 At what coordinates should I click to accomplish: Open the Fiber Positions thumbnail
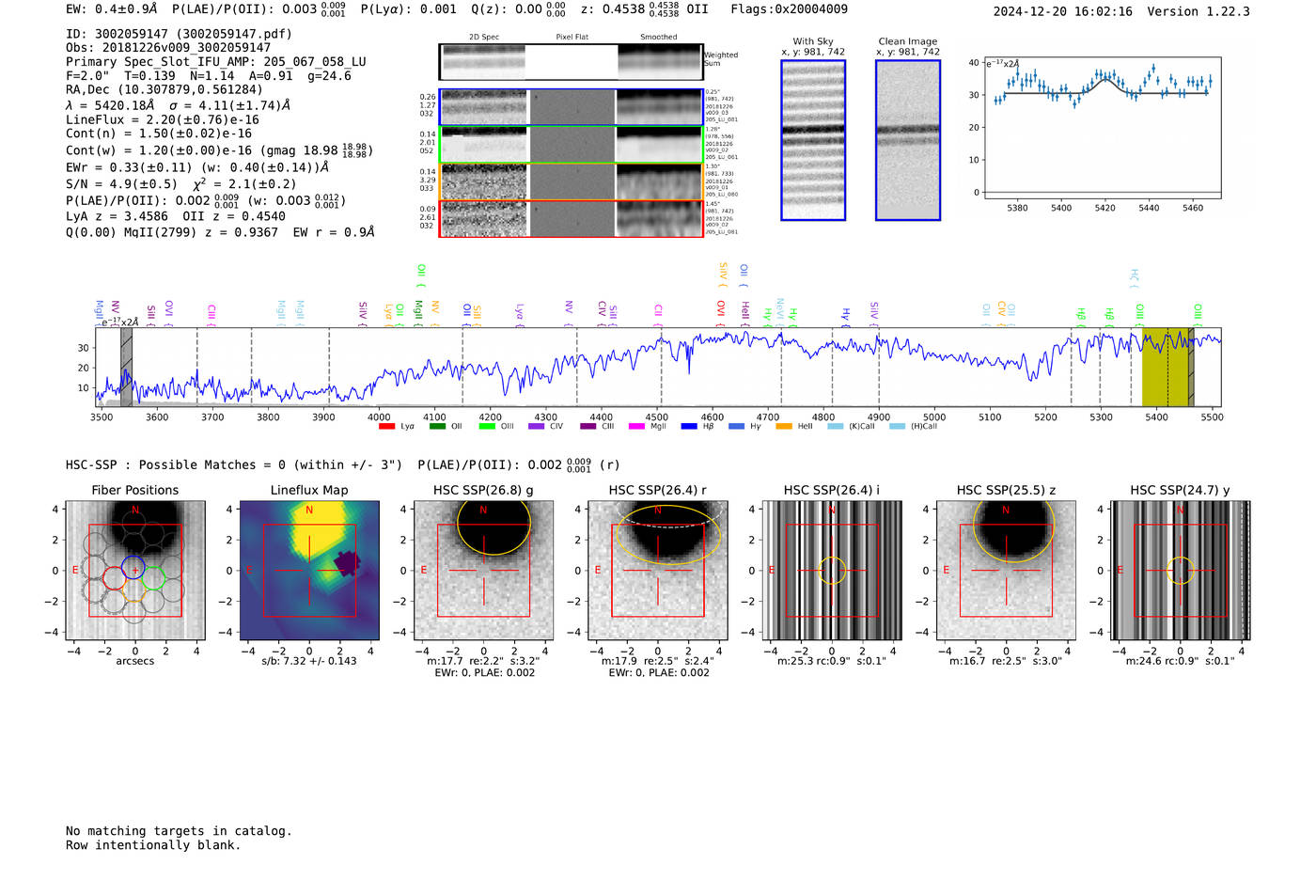tap(135, 570)
